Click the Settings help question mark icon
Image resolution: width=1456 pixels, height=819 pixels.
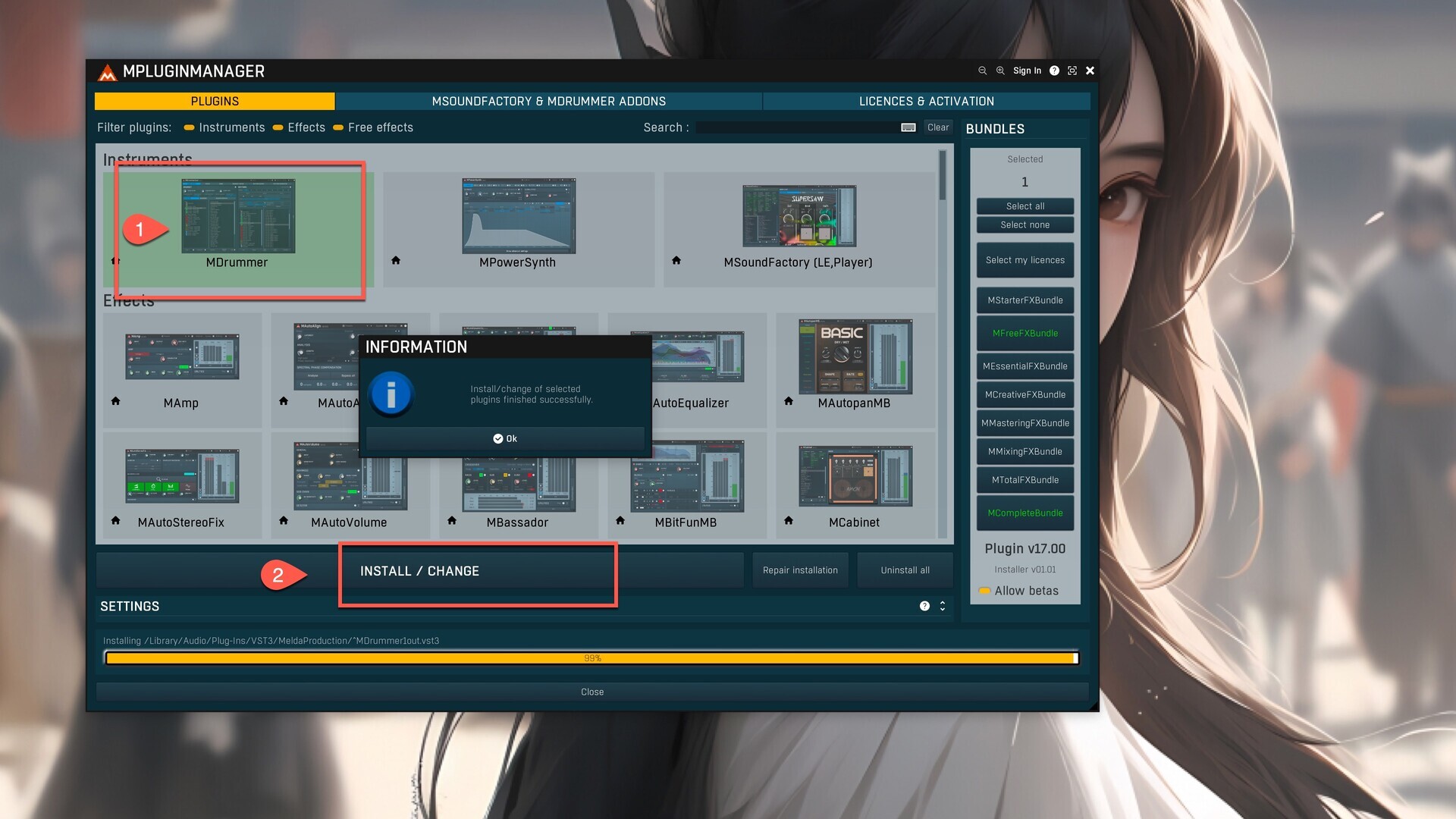[924, 606]
